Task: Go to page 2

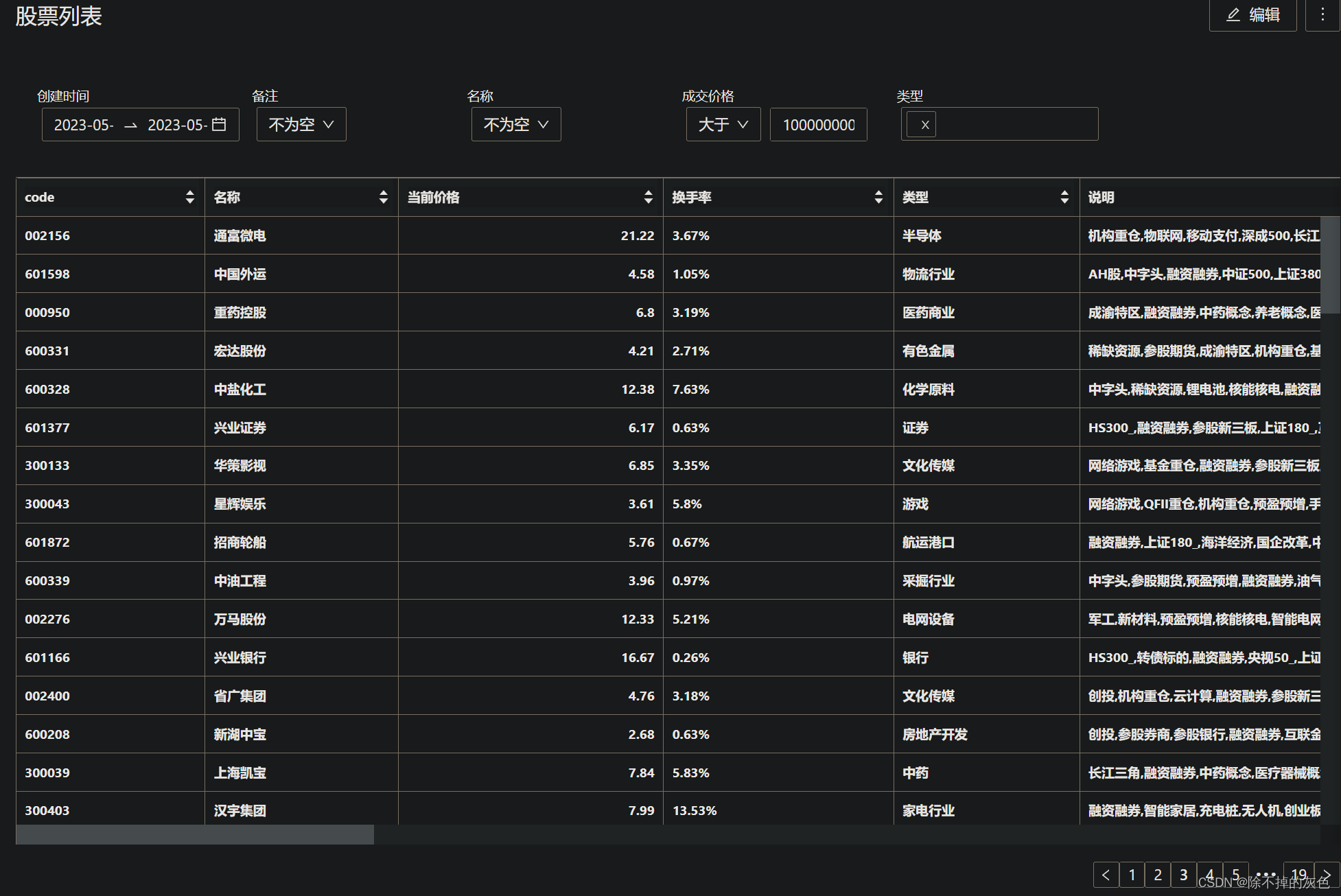Action: [1158, 875]
